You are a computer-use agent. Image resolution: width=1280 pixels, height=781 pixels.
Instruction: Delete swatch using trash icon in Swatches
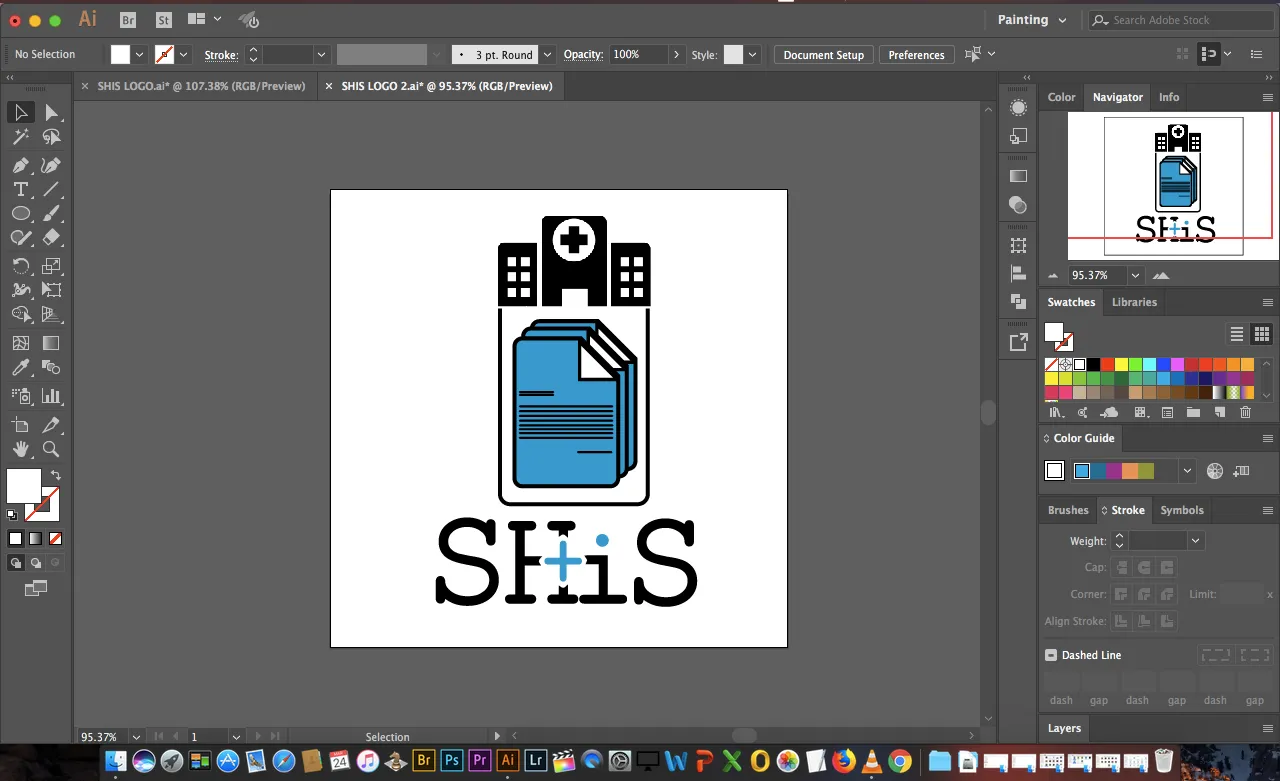[1245, 412]
